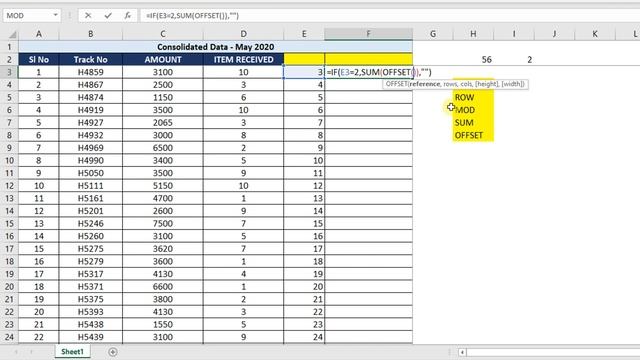
Task: Select track number cell H4932
Action: [91, 136]
